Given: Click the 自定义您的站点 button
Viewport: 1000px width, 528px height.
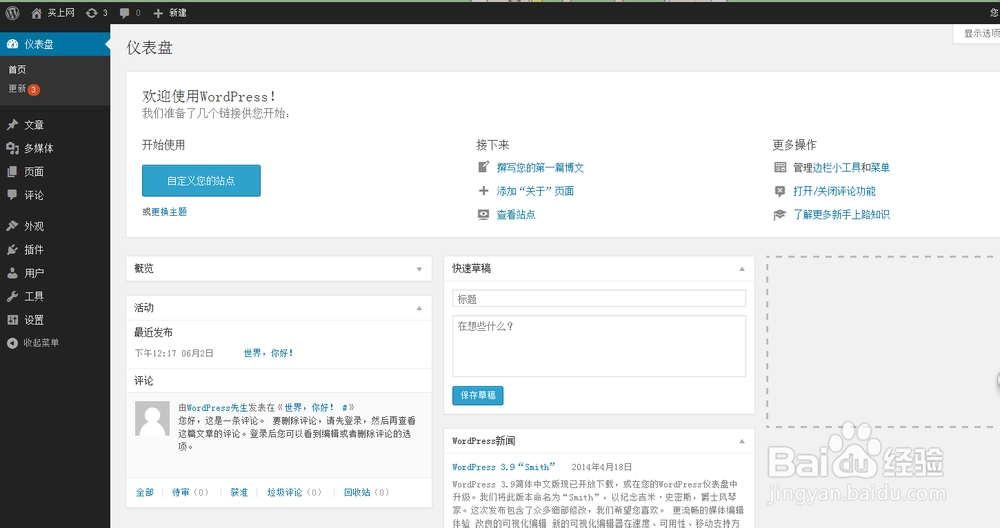Looking at the screenshot, I should 201,180.
